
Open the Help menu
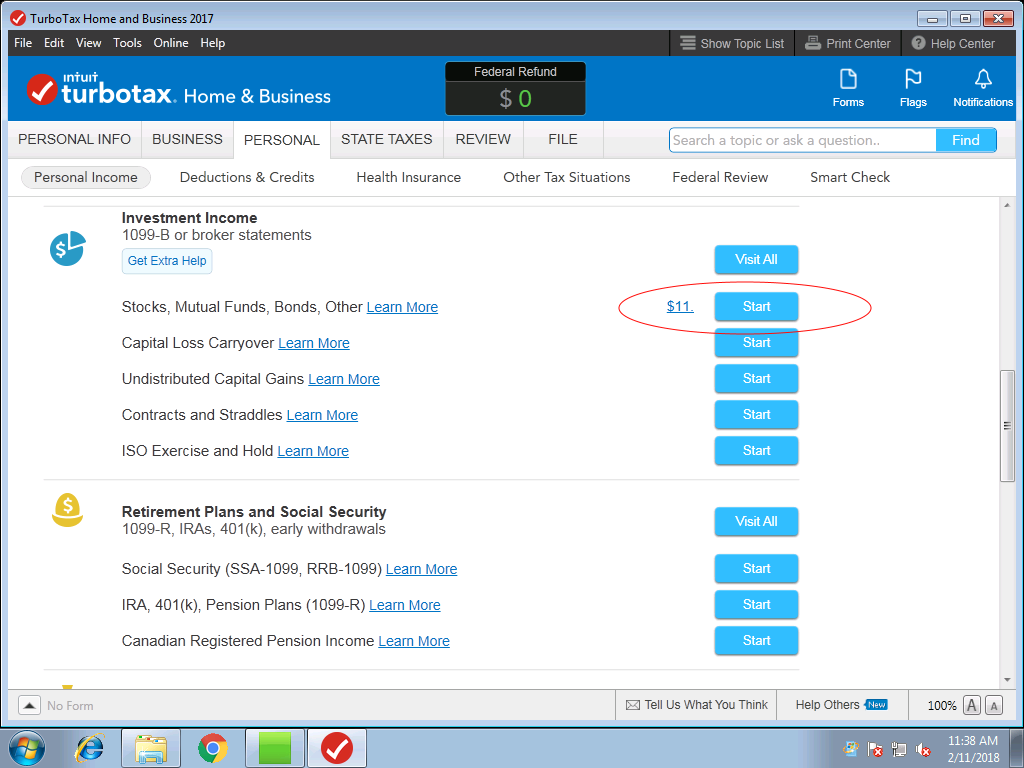(213, 43)
